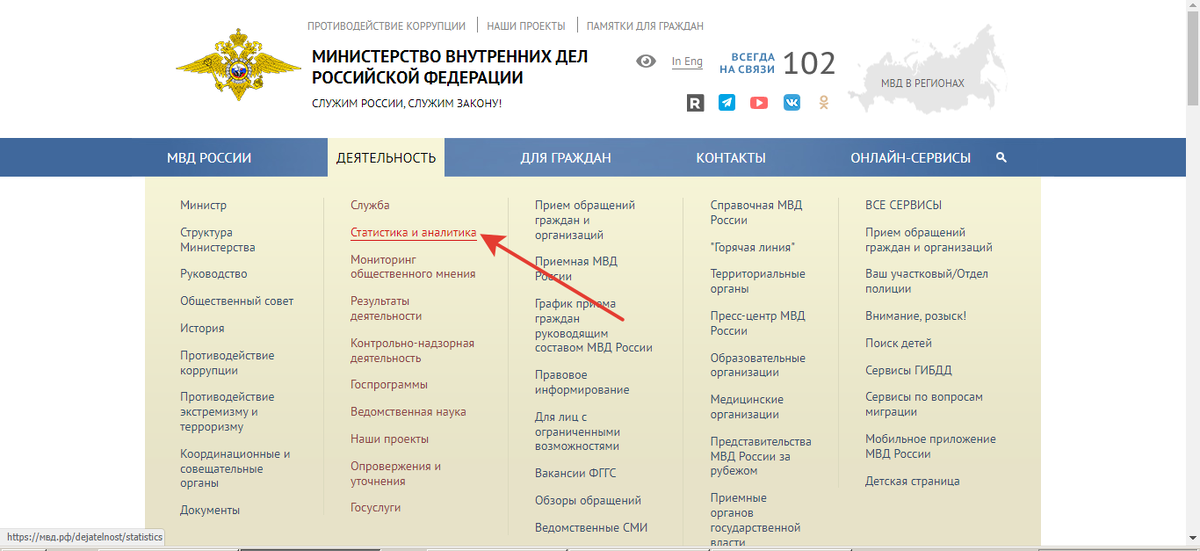This screenshot has height=551, width=1200.
Task: Open Статистика и аналитика
Action: click(x=413, y=232)
